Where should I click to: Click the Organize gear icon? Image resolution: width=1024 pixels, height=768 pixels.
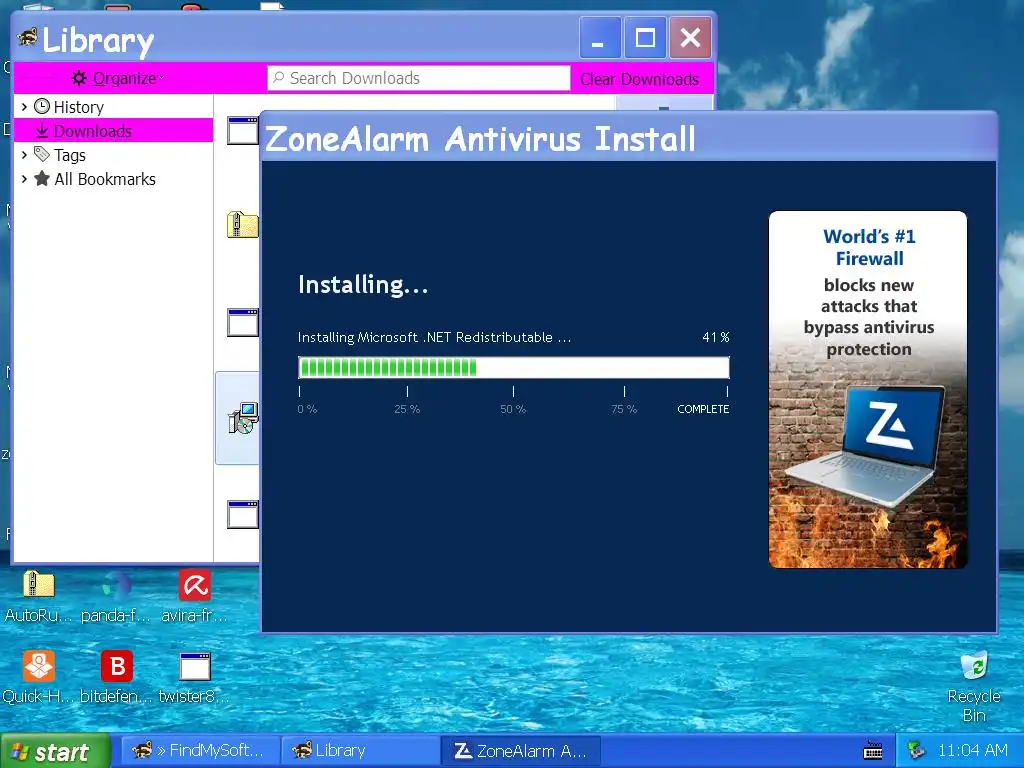[x=79, y=78]
